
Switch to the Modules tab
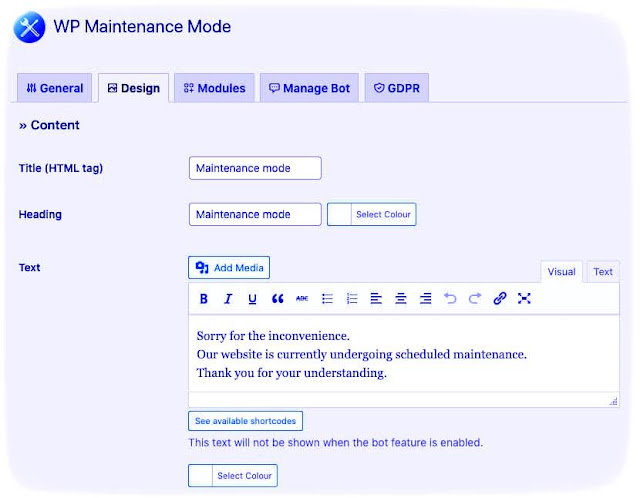(214, 88)
